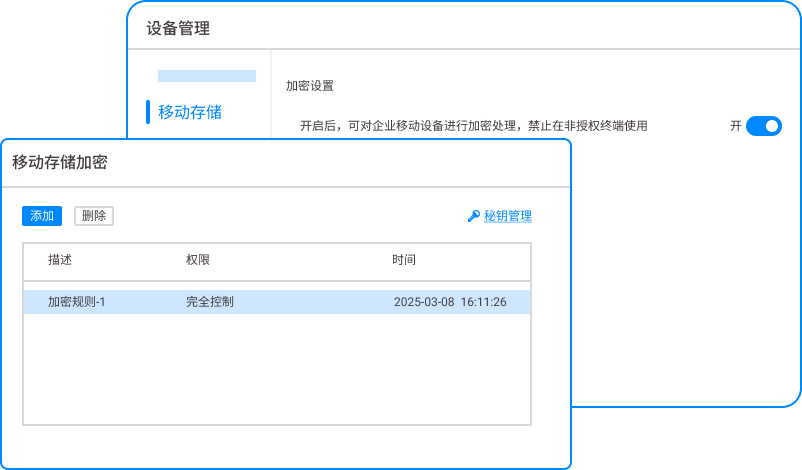802x470 pixels.
Task: Click the 2025-03-08 16:11:26 timestamp cell
Action: point(450,302)
